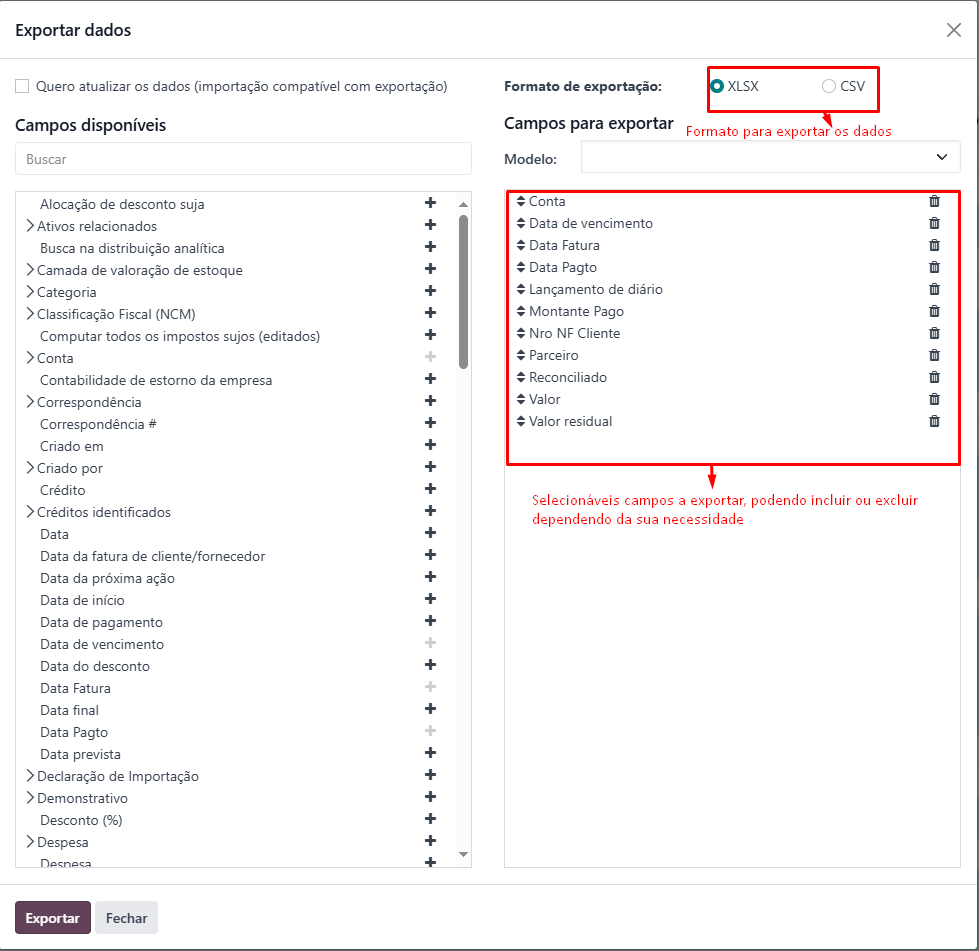Click the Exportar button
The width and height of the screenshot is (979, 951).
(x=53, y=918)
